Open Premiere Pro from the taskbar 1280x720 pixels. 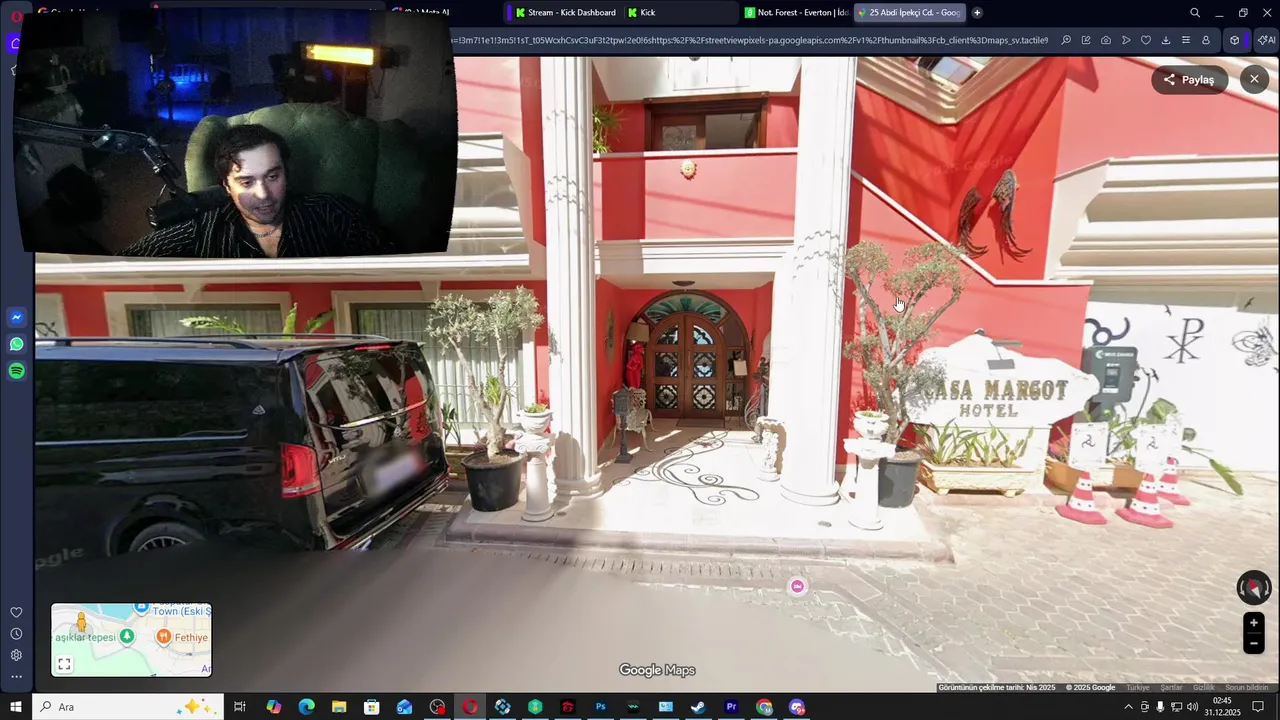pos(731,707)
